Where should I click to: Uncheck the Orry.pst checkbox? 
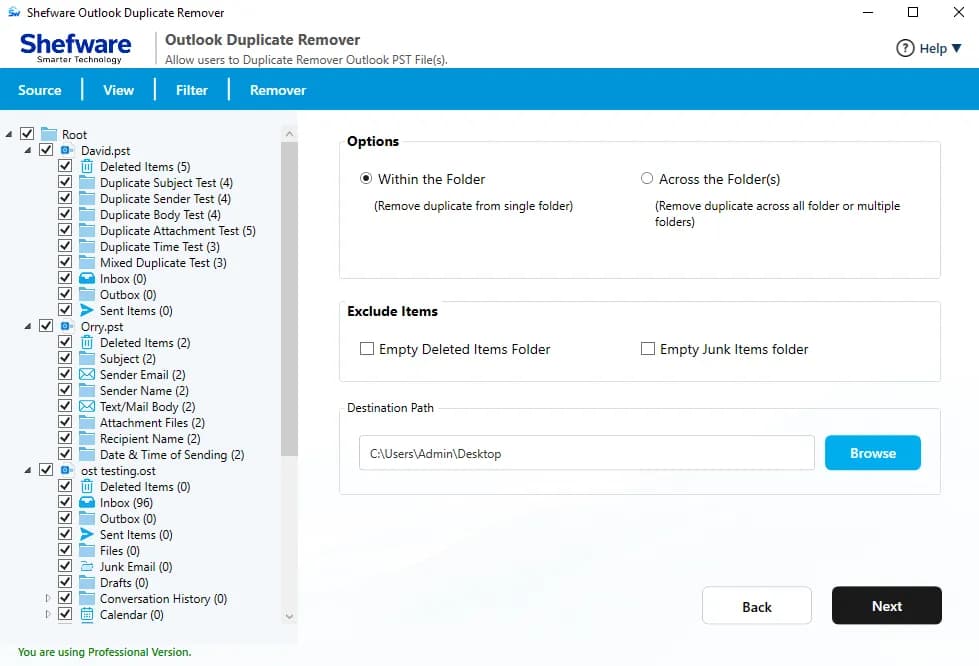pos(46,326)
